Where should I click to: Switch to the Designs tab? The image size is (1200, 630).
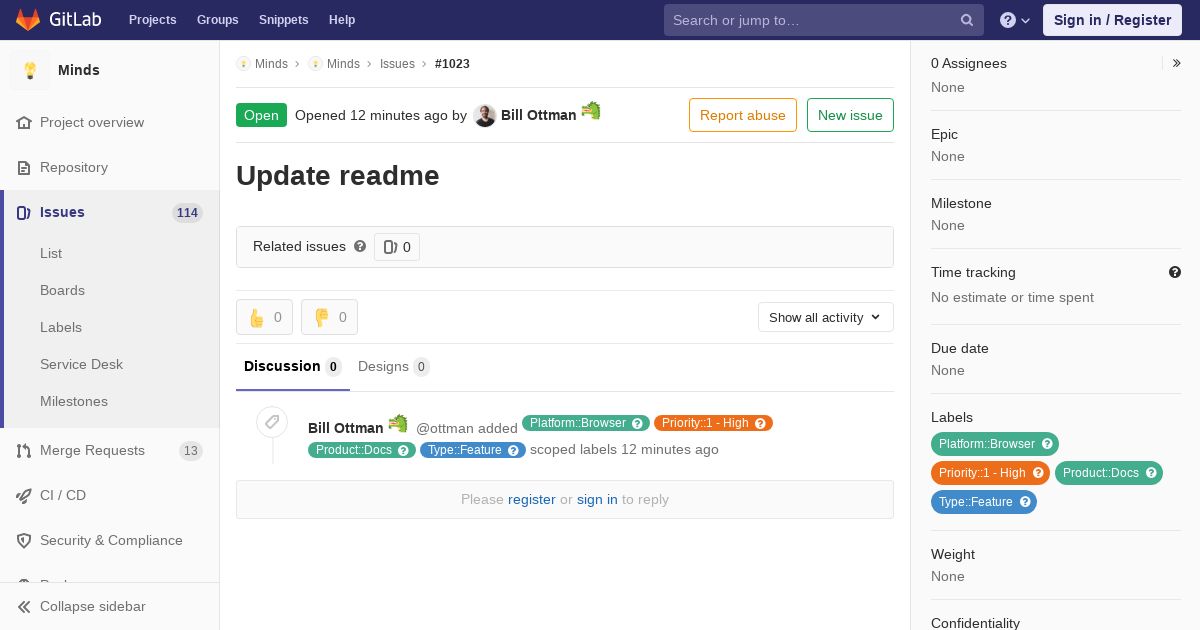[394, 366]
